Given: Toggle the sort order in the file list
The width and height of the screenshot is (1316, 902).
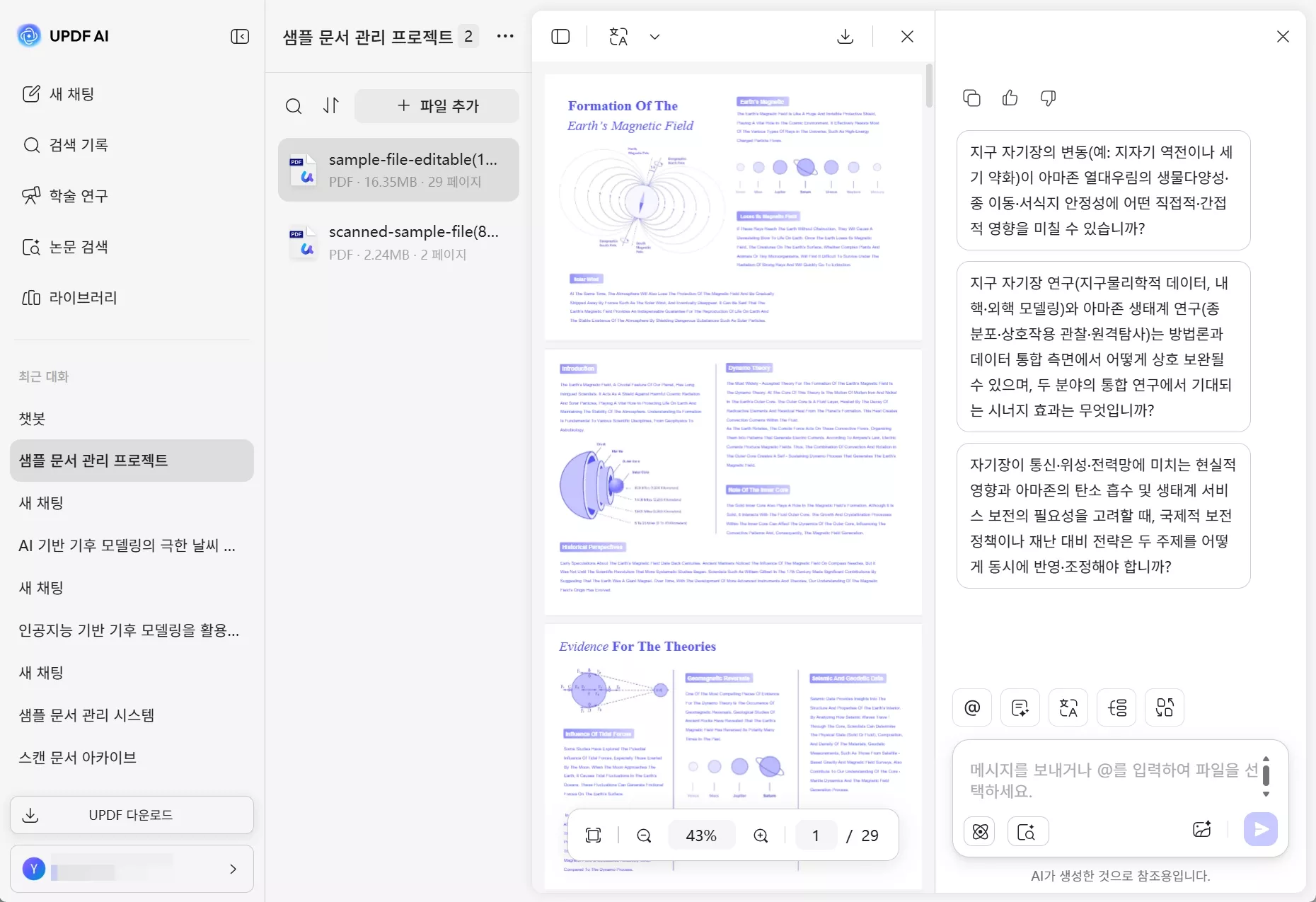Looking at the screenshot, I should 331,106.
